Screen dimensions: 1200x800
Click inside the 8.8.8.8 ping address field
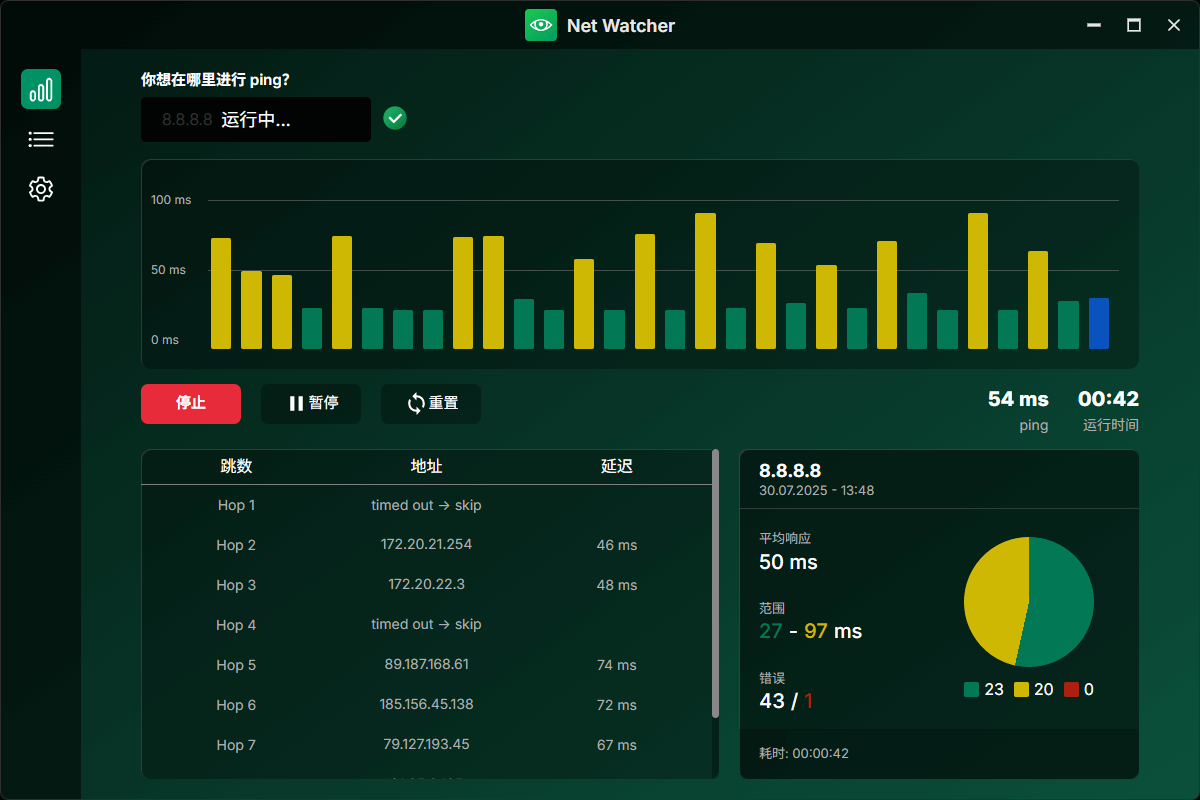point(255,119)
